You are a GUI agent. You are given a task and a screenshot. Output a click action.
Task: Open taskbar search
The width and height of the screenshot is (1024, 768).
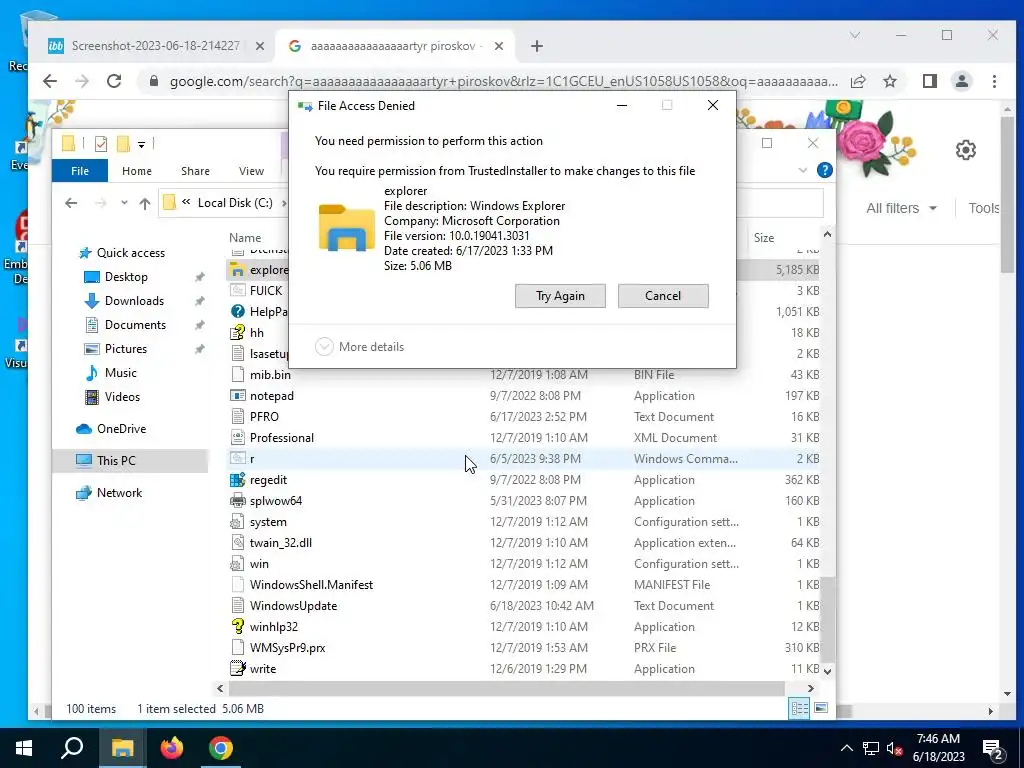click(x=72, y=748)
